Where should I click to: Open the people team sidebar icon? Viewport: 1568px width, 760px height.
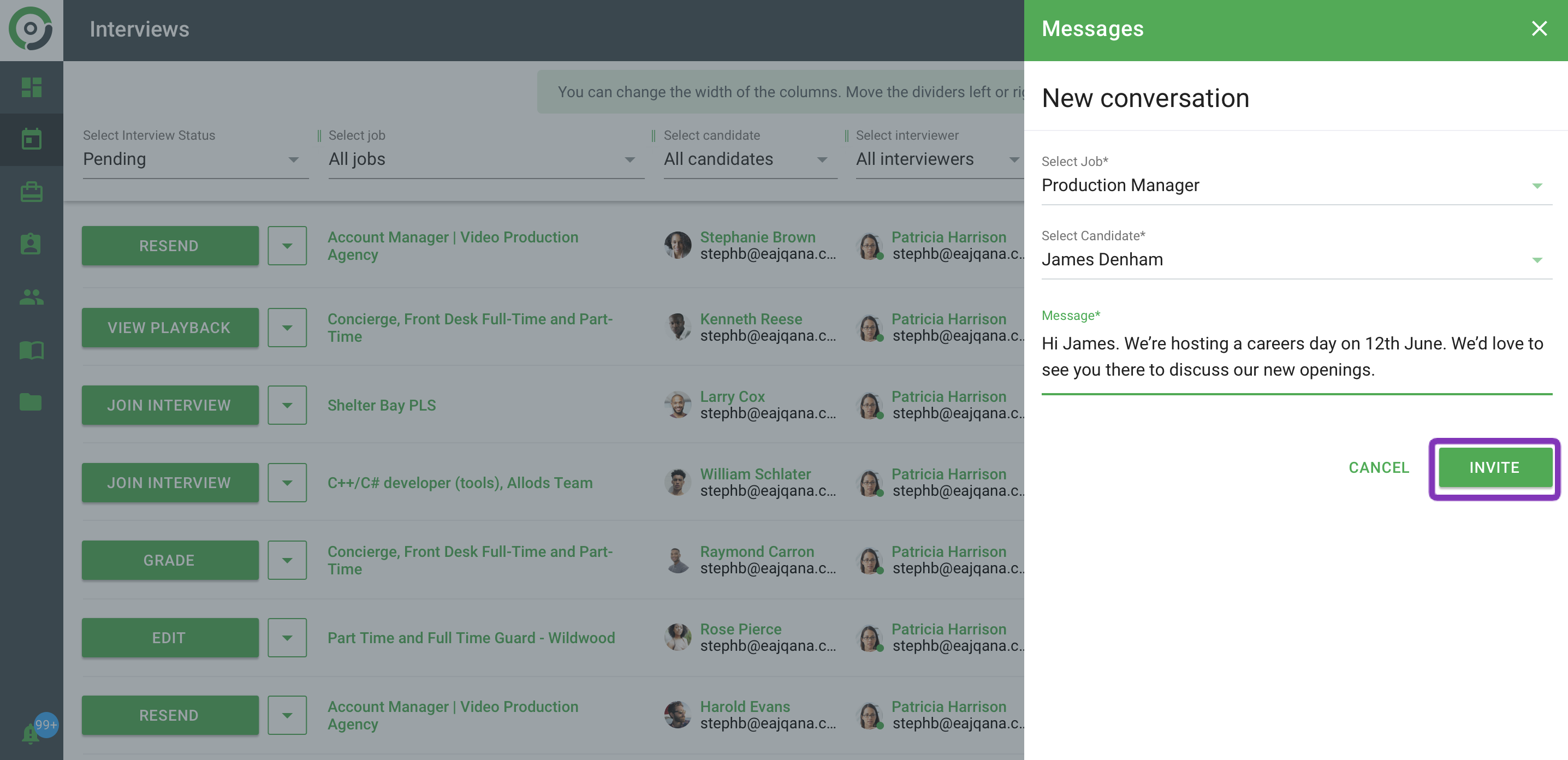coord(31,297)
